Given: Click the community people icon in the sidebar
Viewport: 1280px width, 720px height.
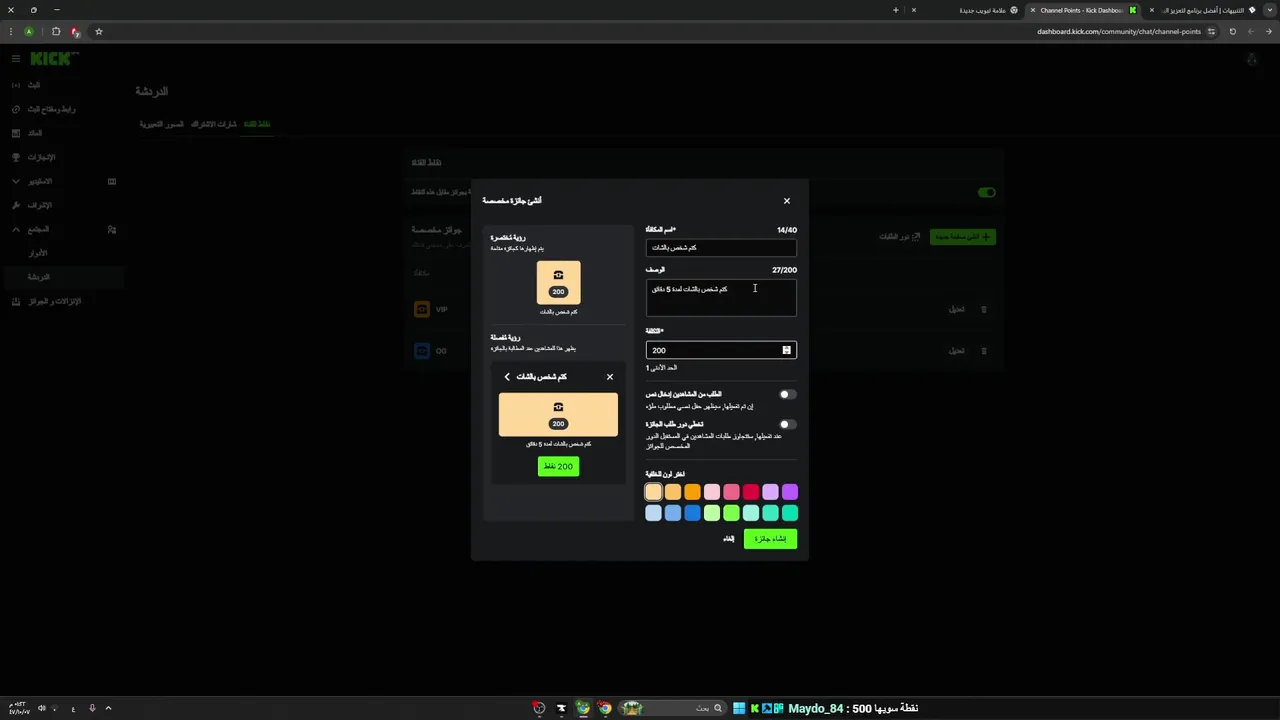Looking at the screenshot, I should (x=112, y=229).
